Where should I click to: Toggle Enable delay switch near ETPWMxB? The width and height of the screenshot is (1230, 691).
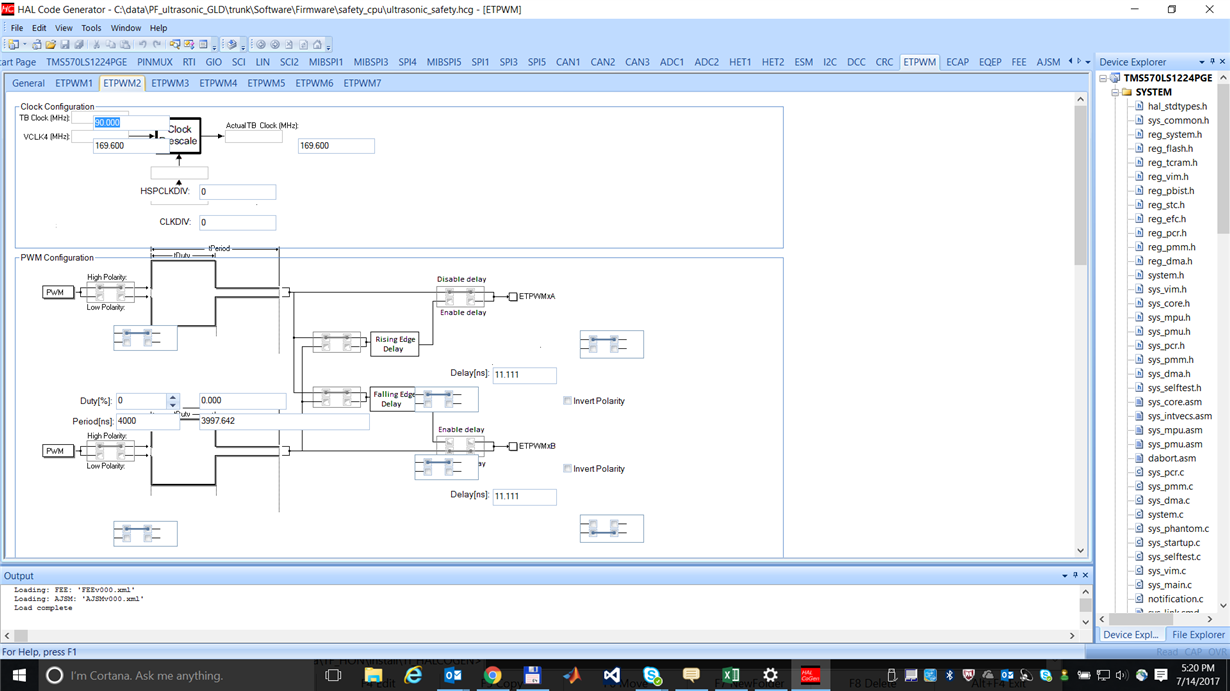click(460, 446)
